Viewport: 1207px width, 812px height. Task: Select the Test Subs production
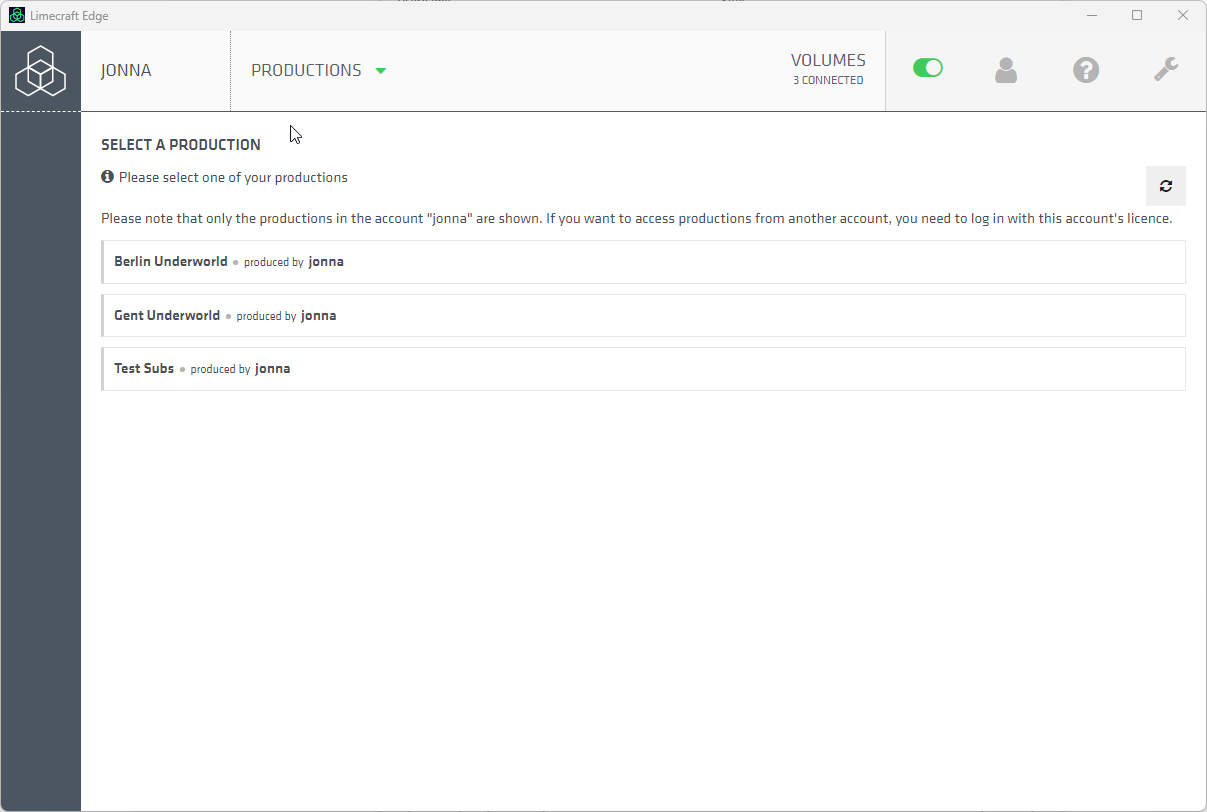coord(643,369)
